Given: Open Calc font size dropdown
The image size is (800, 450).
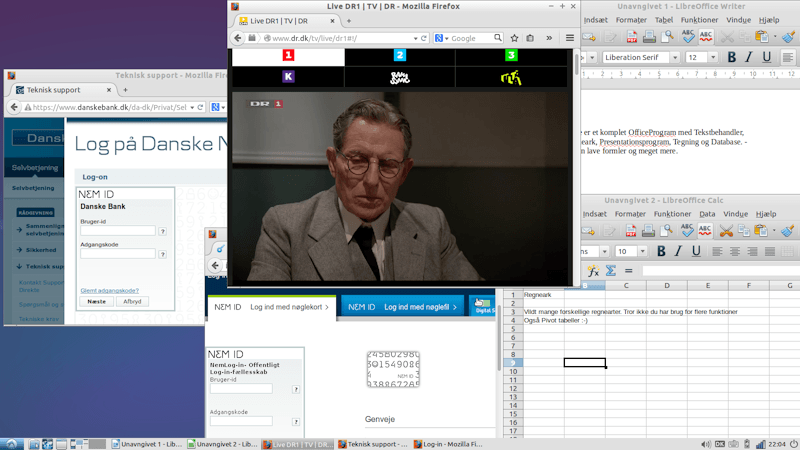Looking at the screenshot, I should click(643, 251).
